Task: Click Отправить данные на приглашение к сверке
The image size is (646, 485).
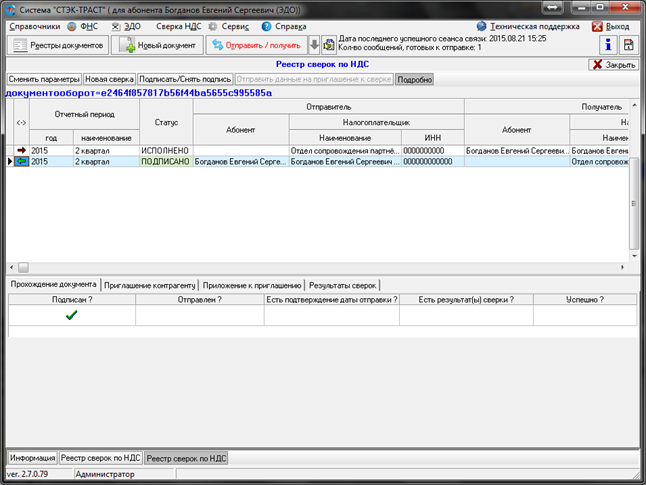Action: [314, 79]
